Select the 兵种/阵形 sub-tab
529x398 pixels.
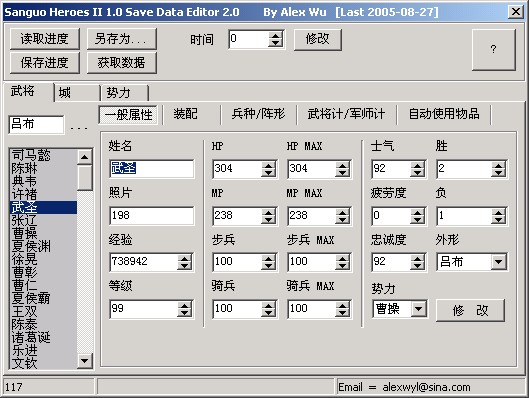click(258, 114)
